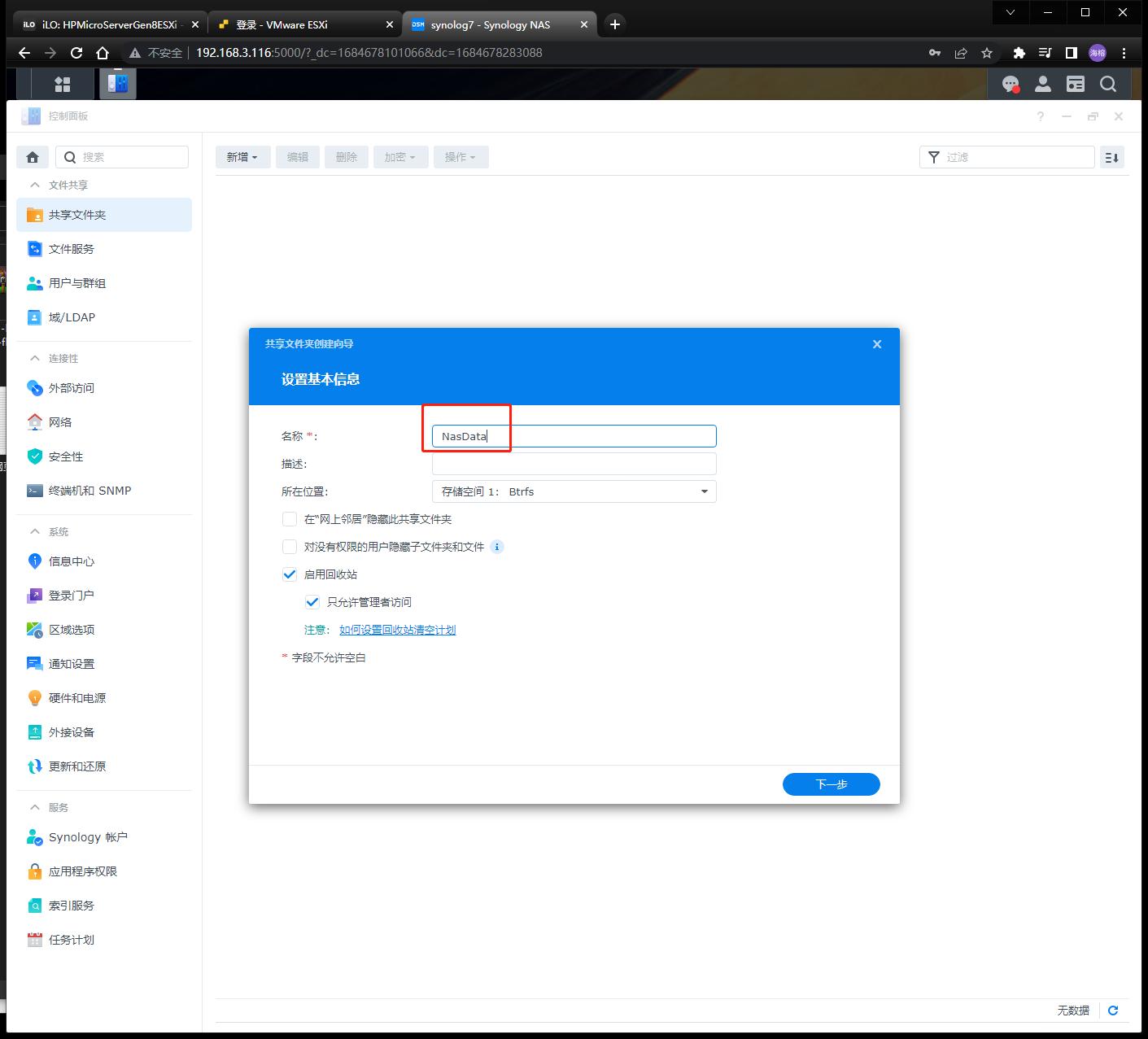The height and width of the screenshot is (1039, 1148).
Task: Open the 新增 dropdown button
Action: pyautogui.click(x=242, y=157)
